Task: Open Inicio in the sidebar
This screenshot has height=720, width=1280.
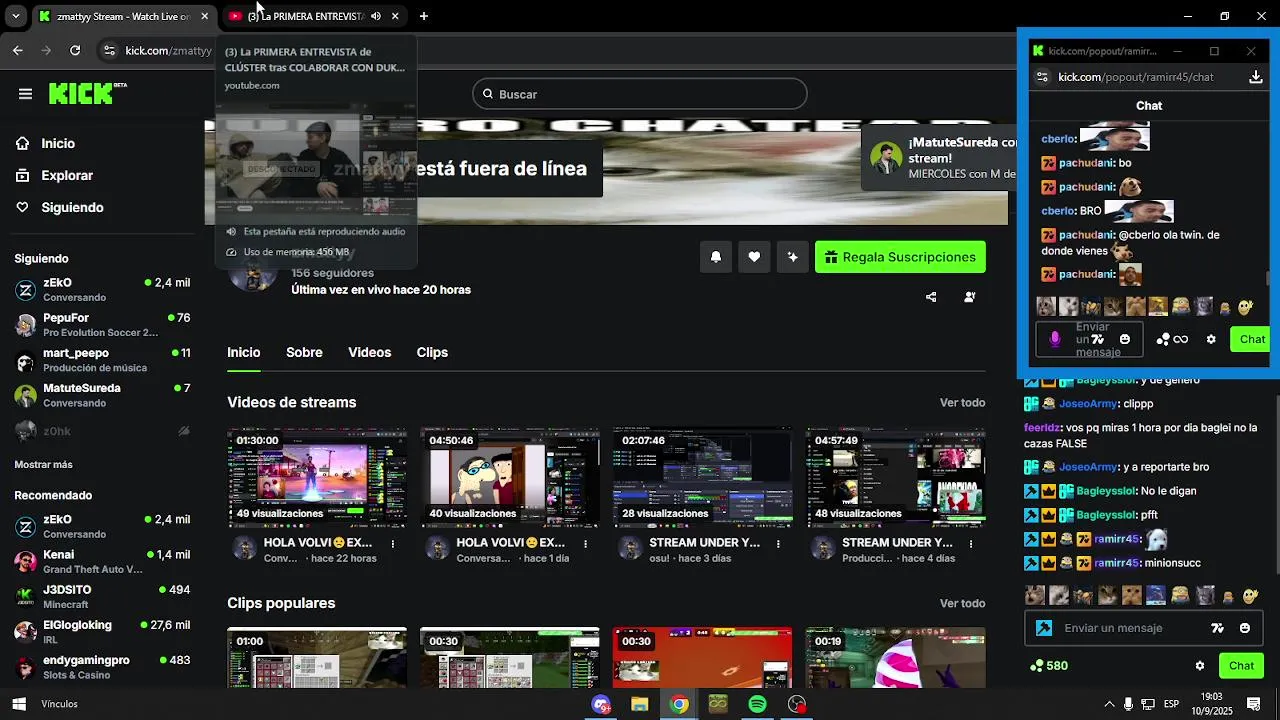Action: click(58, 143)
